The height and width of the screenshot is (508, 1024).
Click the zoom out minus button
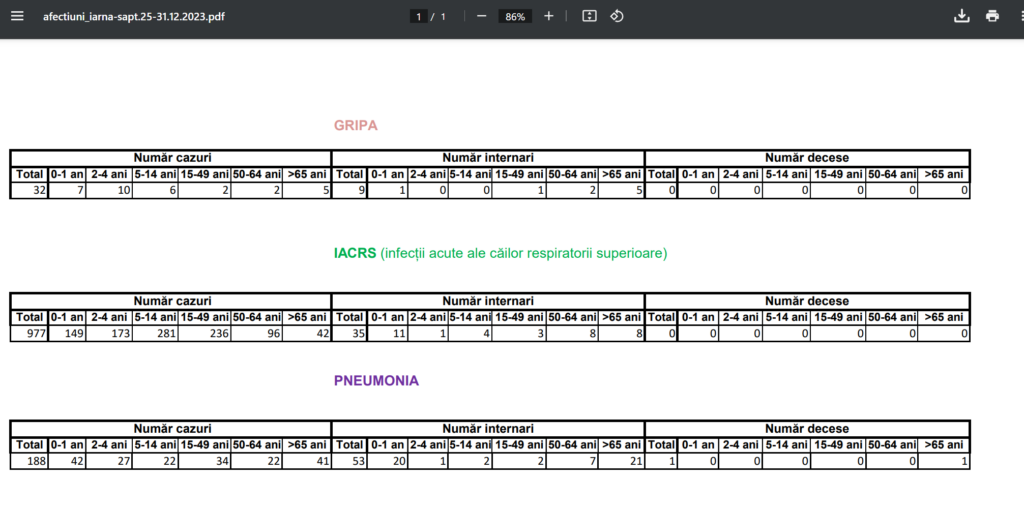tap(481, 16)
